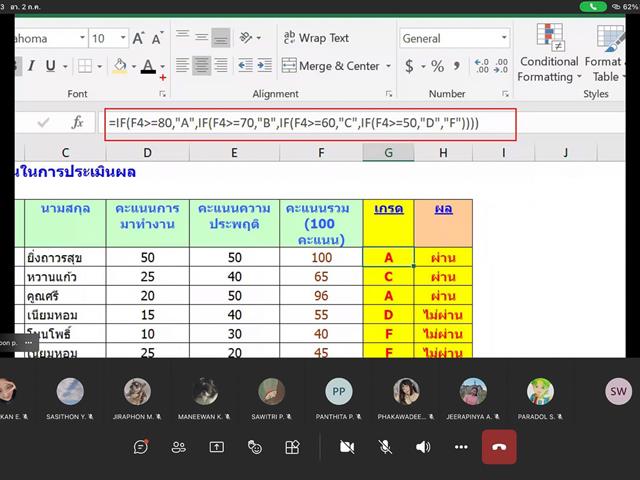The width and height of the screenshot is (640, 480).
Task: Toggle underline formatting
Action: click(51, 66)
